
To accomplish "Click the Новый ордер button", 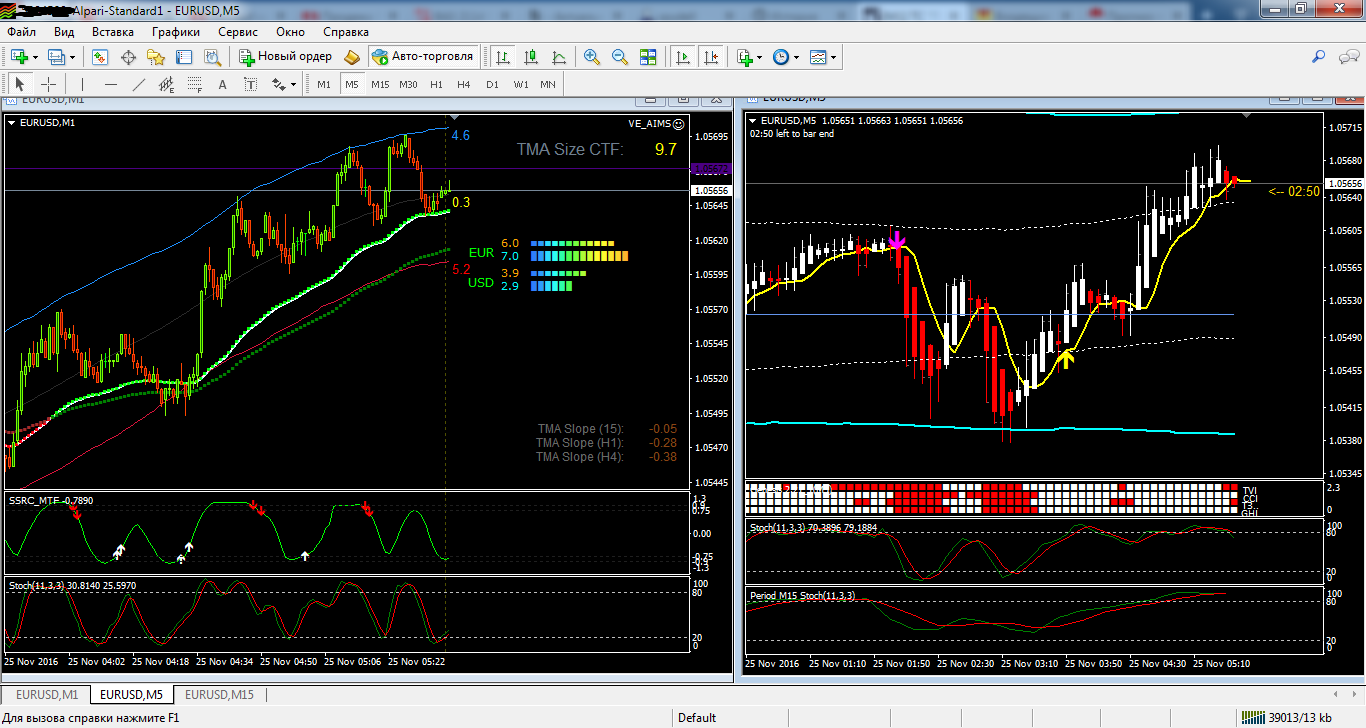I will [x=285, y=57].
